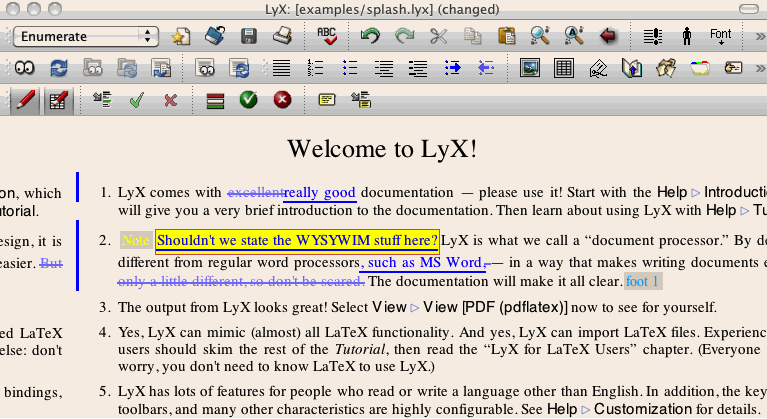Click the greyed update master document icon
The image size is (767, 419).
pyautogui.click(x=127, y=68)
